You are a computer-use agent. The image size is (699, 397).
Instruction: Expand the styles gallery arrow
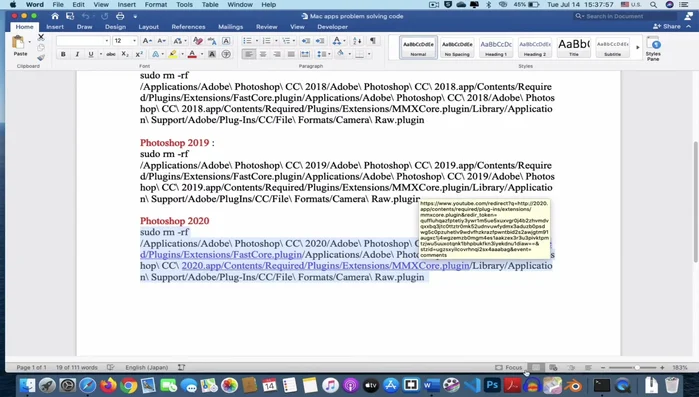coord(637,47)
